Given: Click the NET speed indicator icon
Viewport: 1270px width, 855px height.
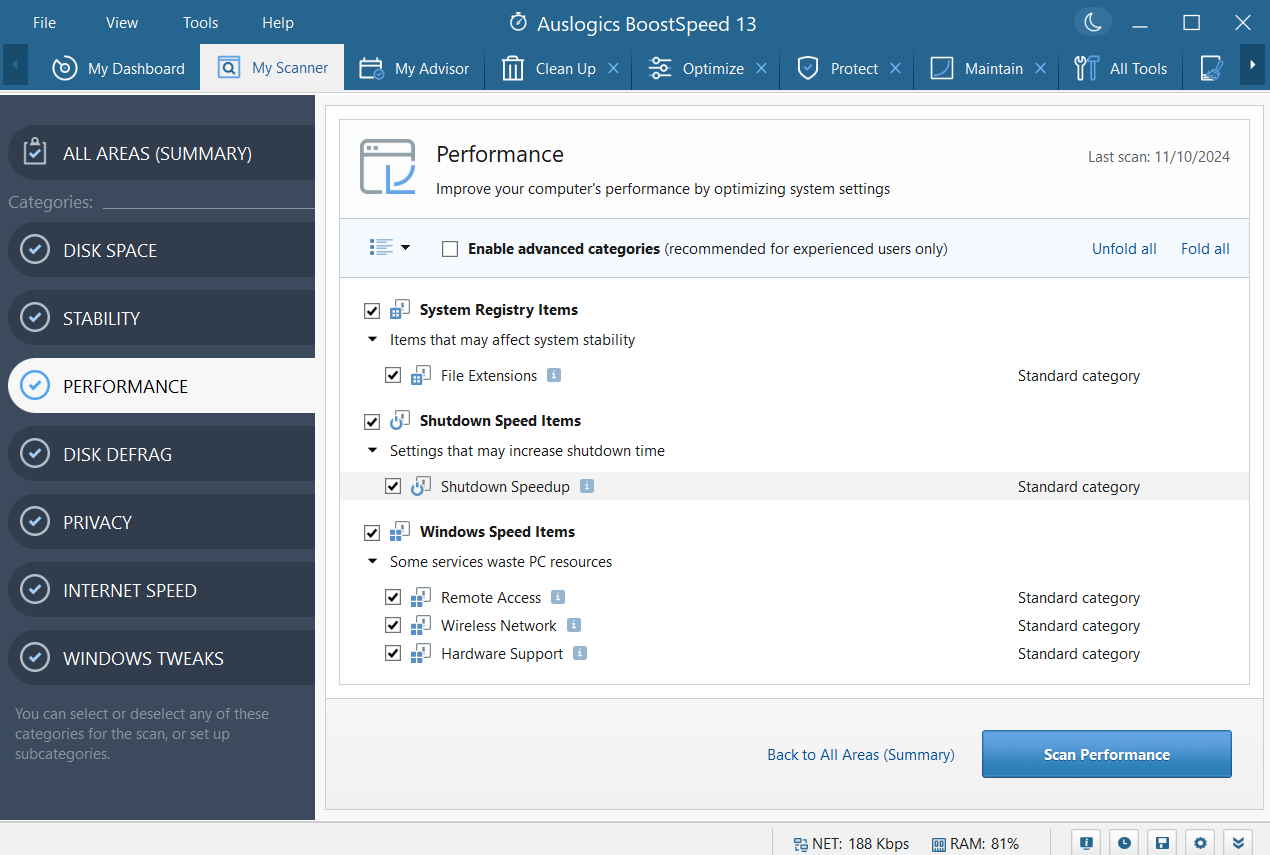Looking at the screenshot, I should tap(801, 844).
